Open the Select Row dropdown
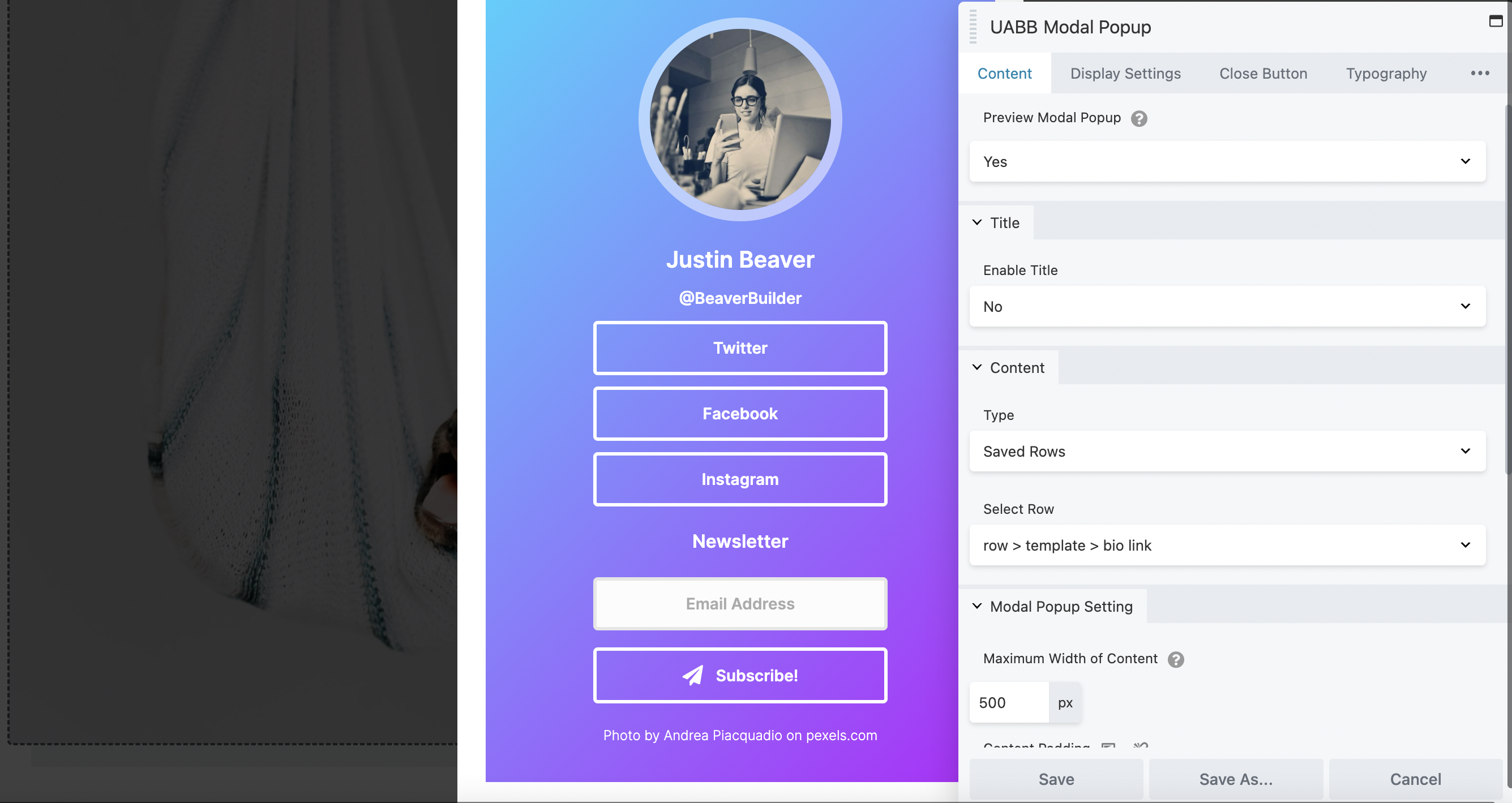This screenshot has height=803, width=1512. (x=1227, y=545)
